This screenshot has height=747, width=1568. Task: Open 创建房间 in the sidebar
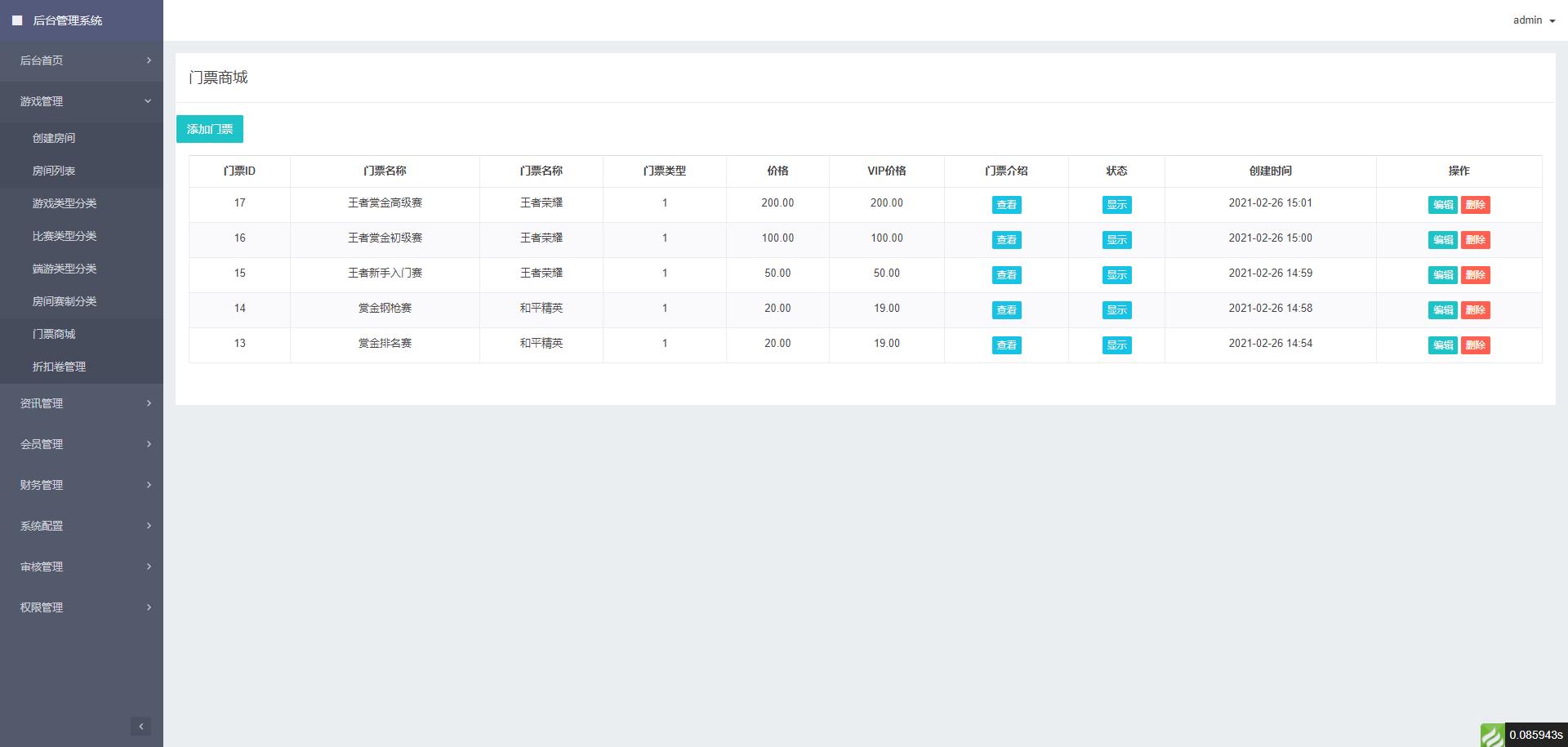click(82, 138)
